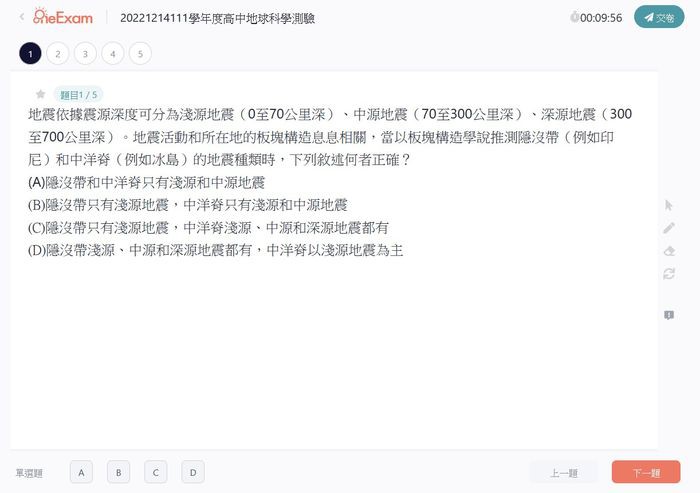700x493 pixels.
Task: Click the back arrow beside OneExam logo
Action: point(21,17)
